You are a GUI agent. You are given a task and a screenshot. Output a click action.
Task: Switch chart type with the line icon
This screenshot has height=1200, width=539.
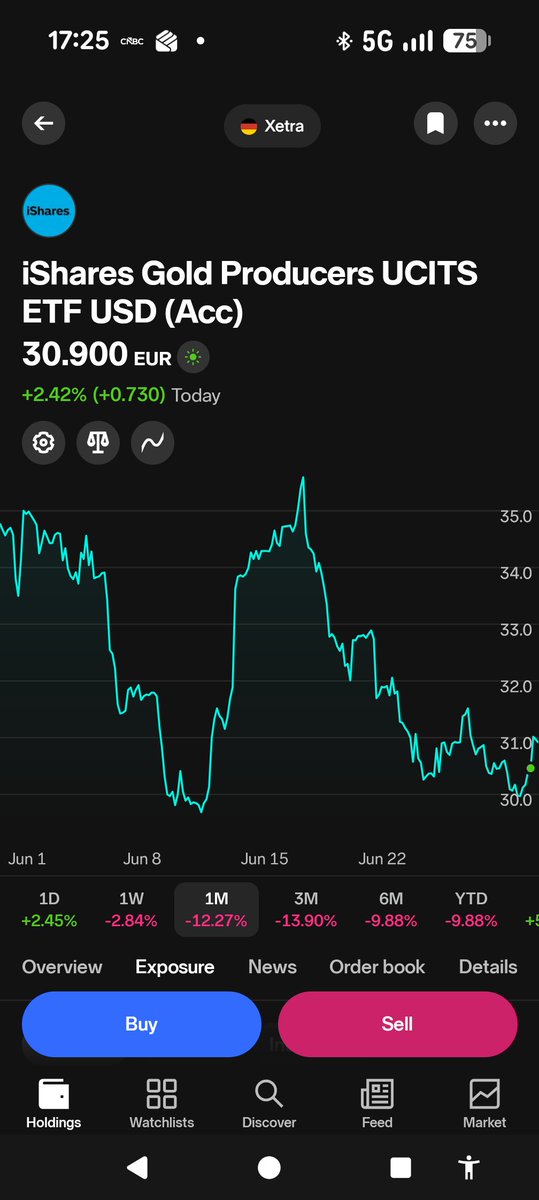click(x=152, y=442)
